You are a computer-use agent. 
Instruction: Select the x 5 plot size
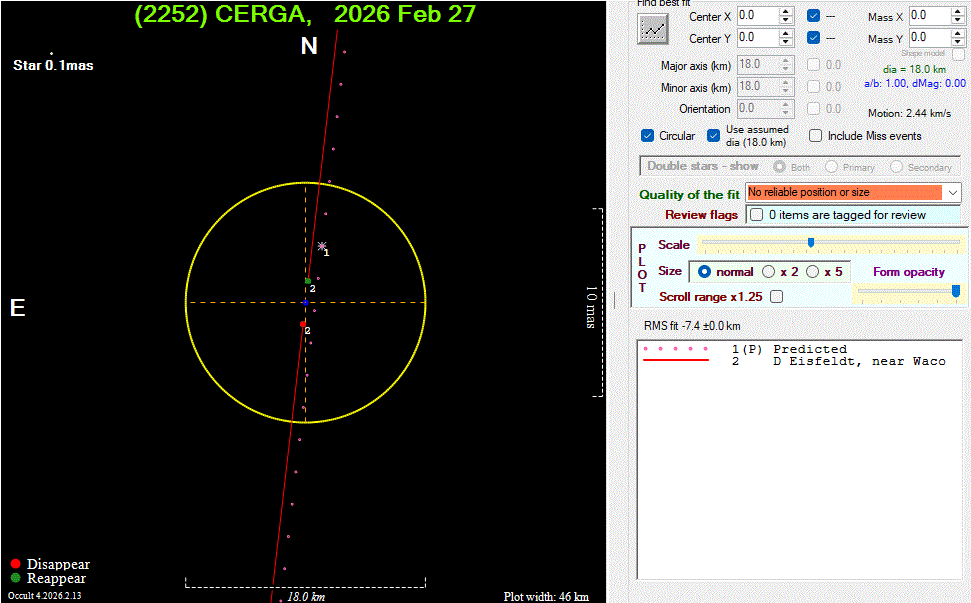[813, 271]
